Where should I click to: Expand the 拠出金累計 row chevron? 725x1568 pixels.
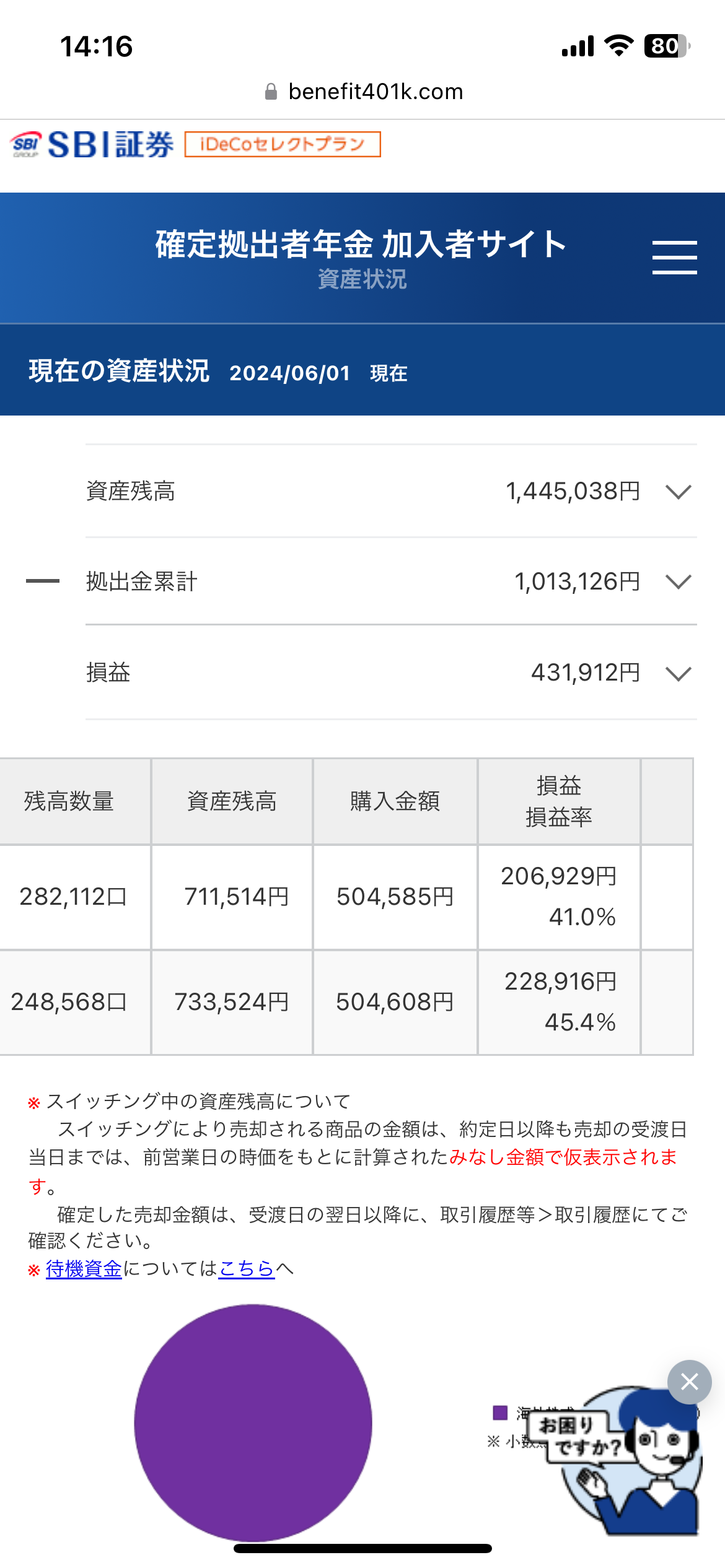pyautogui.click(x=678, y=582)
